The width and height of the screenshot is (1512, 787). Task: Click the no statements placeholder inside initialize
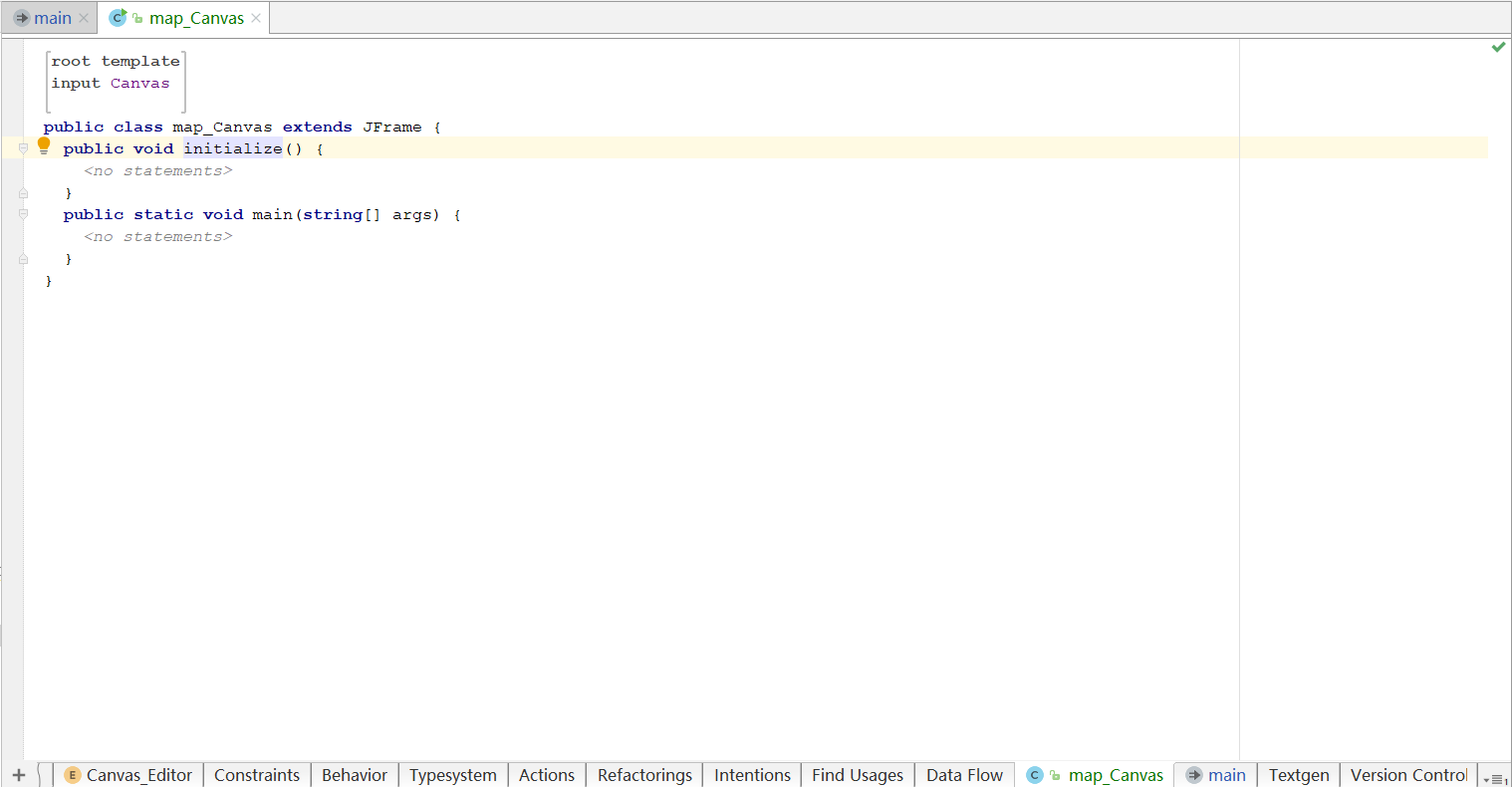pos(157,170)
